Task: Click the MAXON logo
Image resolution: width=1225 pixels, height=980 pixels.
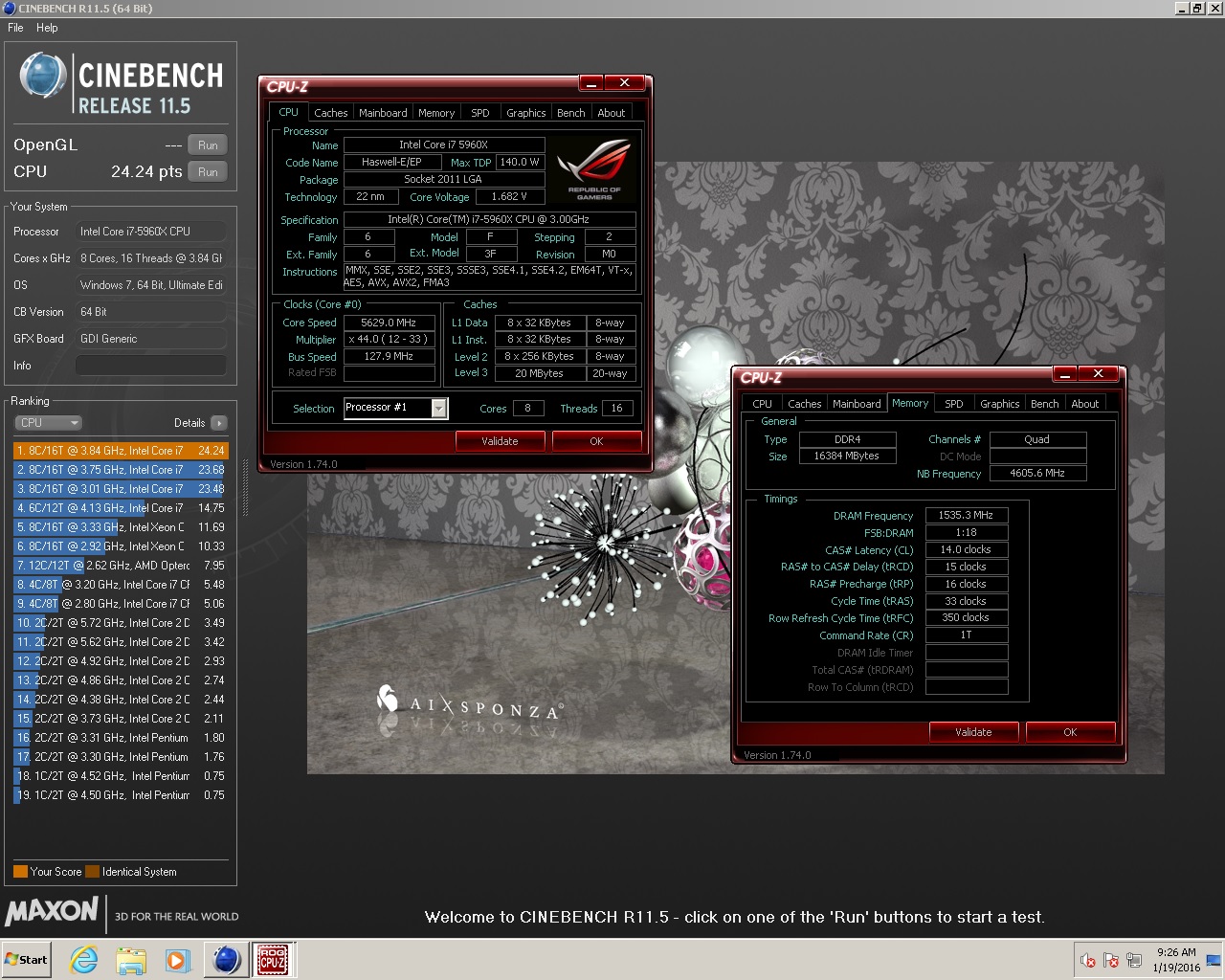Action: tap(52, 911)
